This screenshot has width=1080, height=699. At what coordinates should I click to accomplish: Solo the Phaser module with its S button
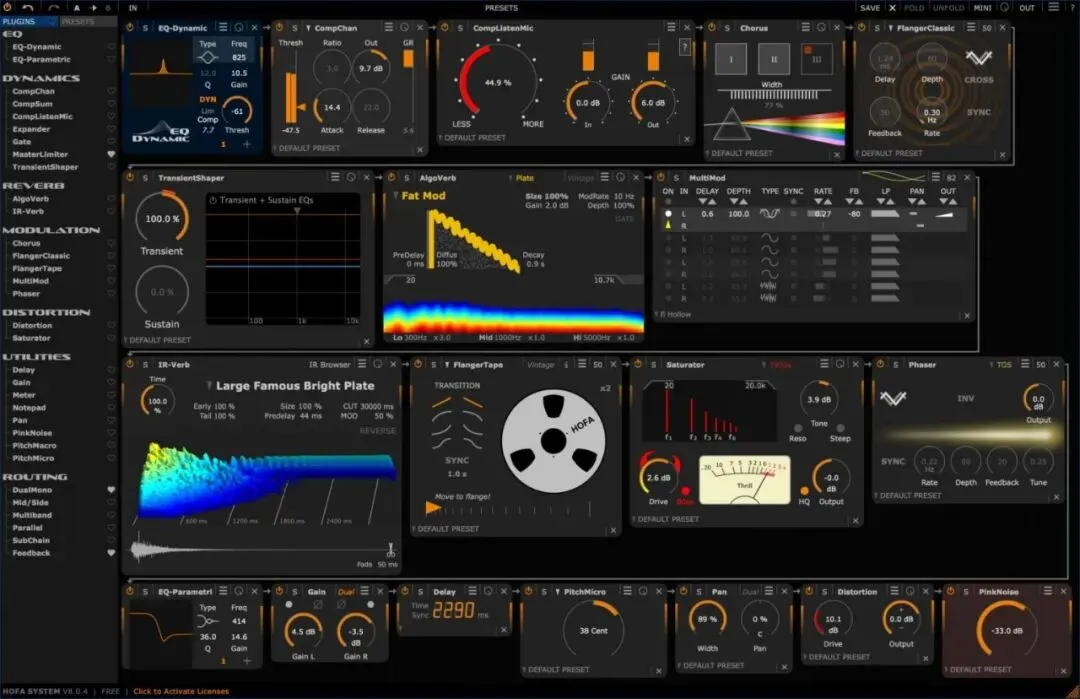pyautogui.click(x=895, y=364)
